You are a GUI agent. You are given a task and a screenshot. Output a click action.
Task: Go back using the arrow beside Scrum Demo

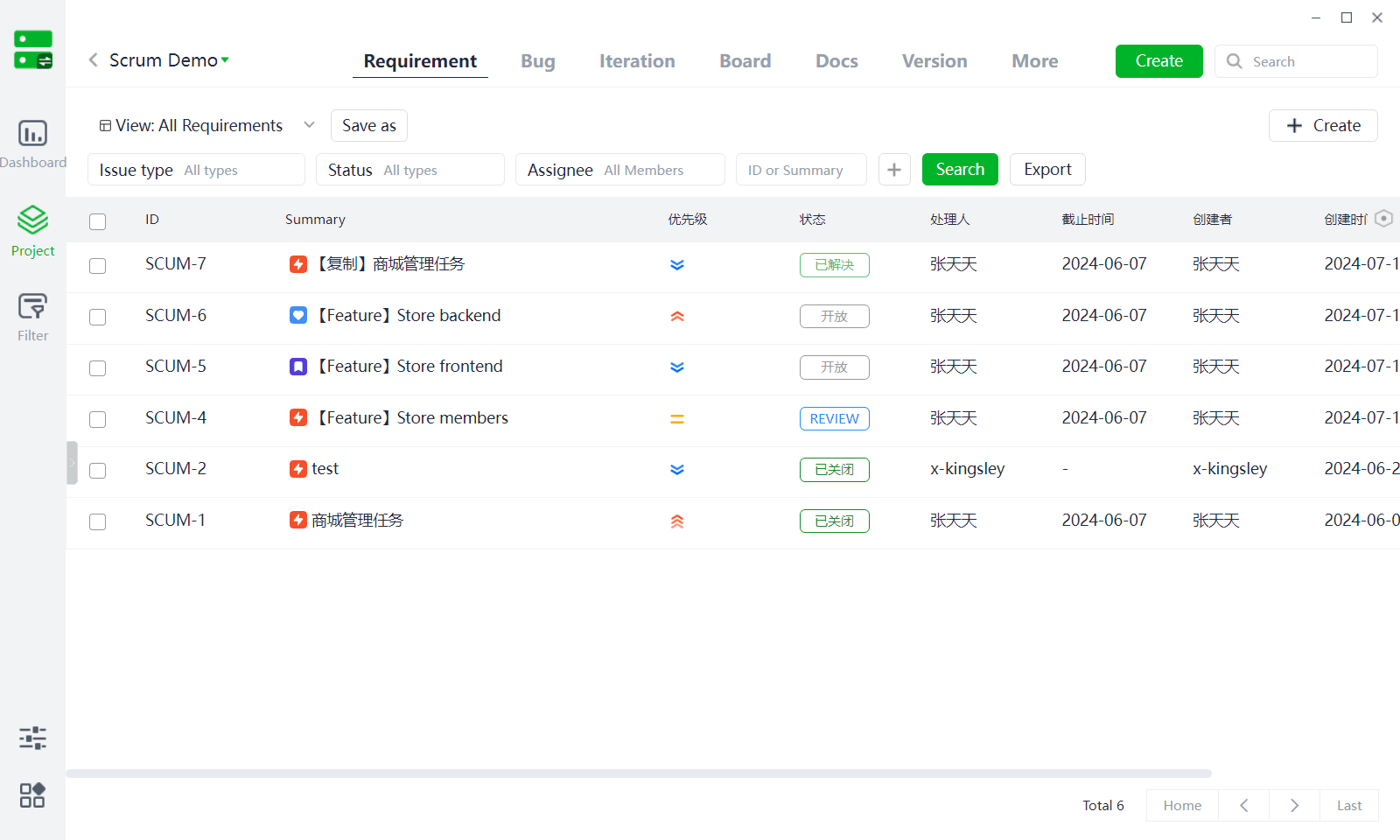(93, 60)
